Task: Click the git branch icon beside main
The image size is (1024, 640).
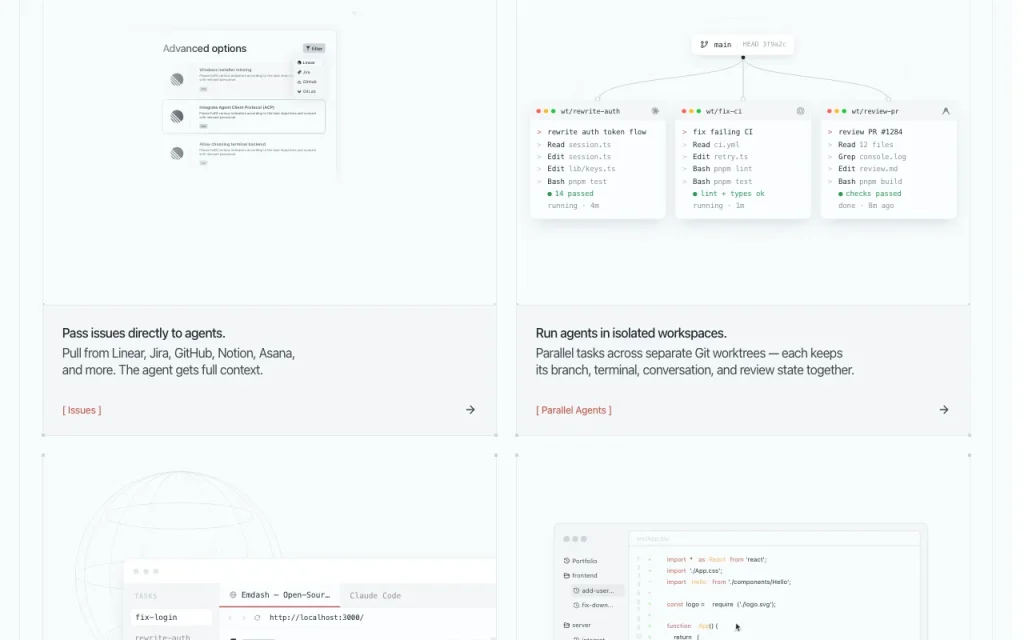Action: coord(704,44)
